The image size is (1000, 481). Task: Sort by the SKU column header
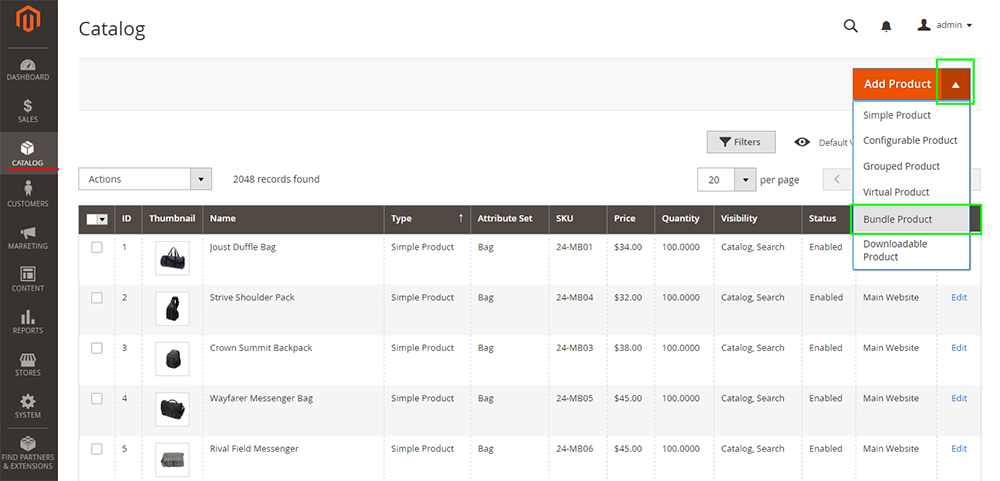point(577,219)
